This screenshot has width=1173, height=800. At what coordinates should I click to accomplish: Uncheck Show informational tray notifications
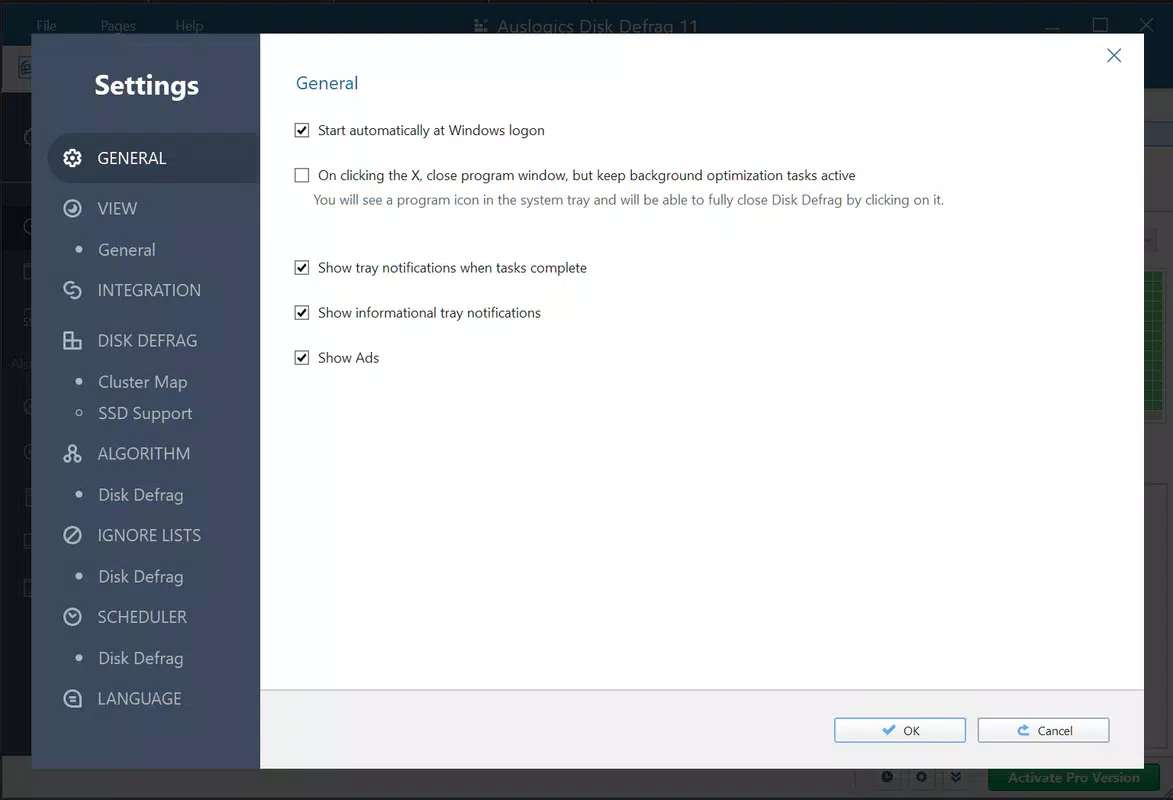click(x=301, y=312)
